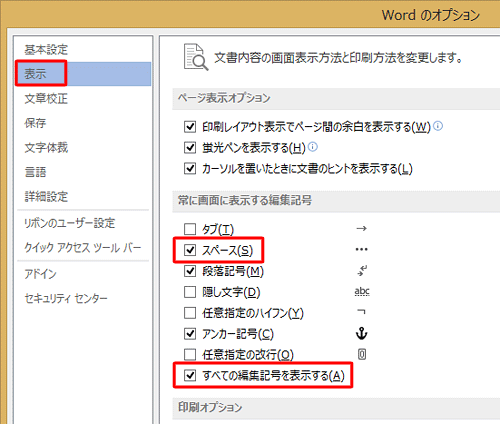Click the hidden text abc icon

point(362,292)
